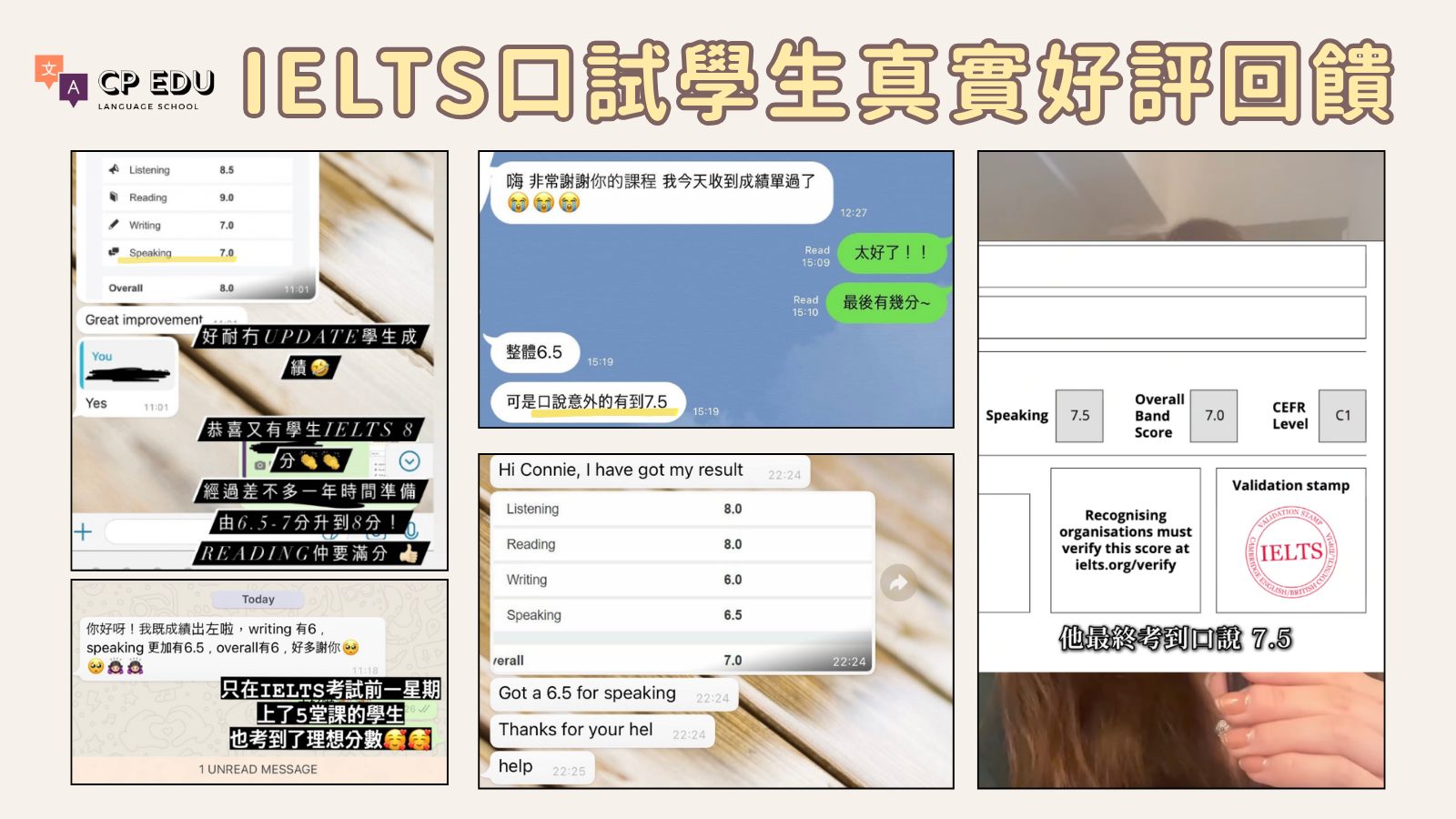The image size is (1456, 819).
Task: Click the CP EDU translate logo icon
Action: click(61, 81)
